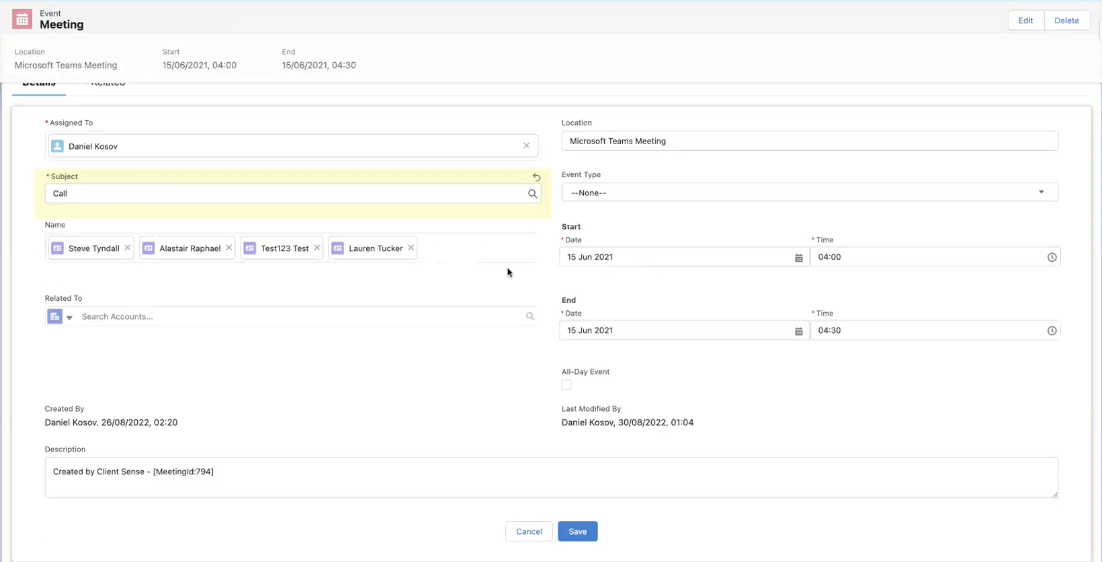
Task: Click the Location field with Microsoft Teams Meeting
Action: [810, 140]
